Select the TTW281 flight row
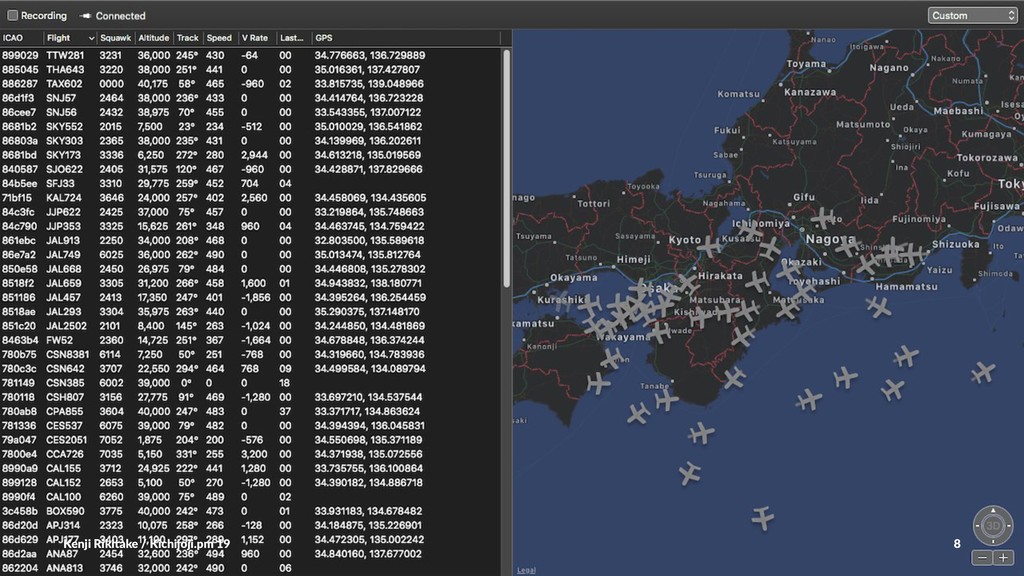The image size is (1024, 576). coord(251,56)
